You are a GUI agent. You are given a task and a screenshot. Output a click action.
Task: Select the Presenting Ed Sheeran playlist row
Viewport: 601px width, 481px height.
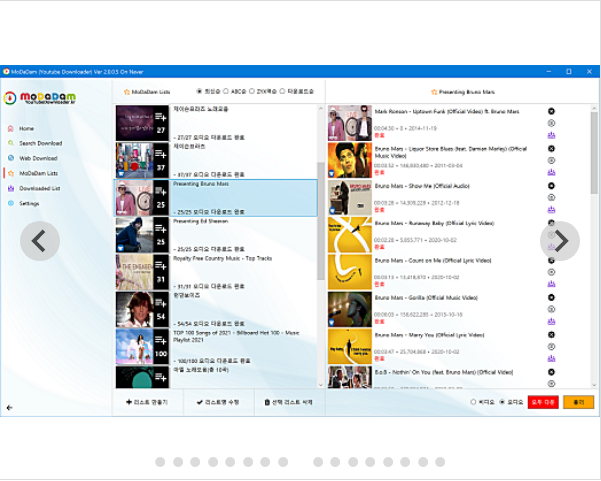[216, 235]
